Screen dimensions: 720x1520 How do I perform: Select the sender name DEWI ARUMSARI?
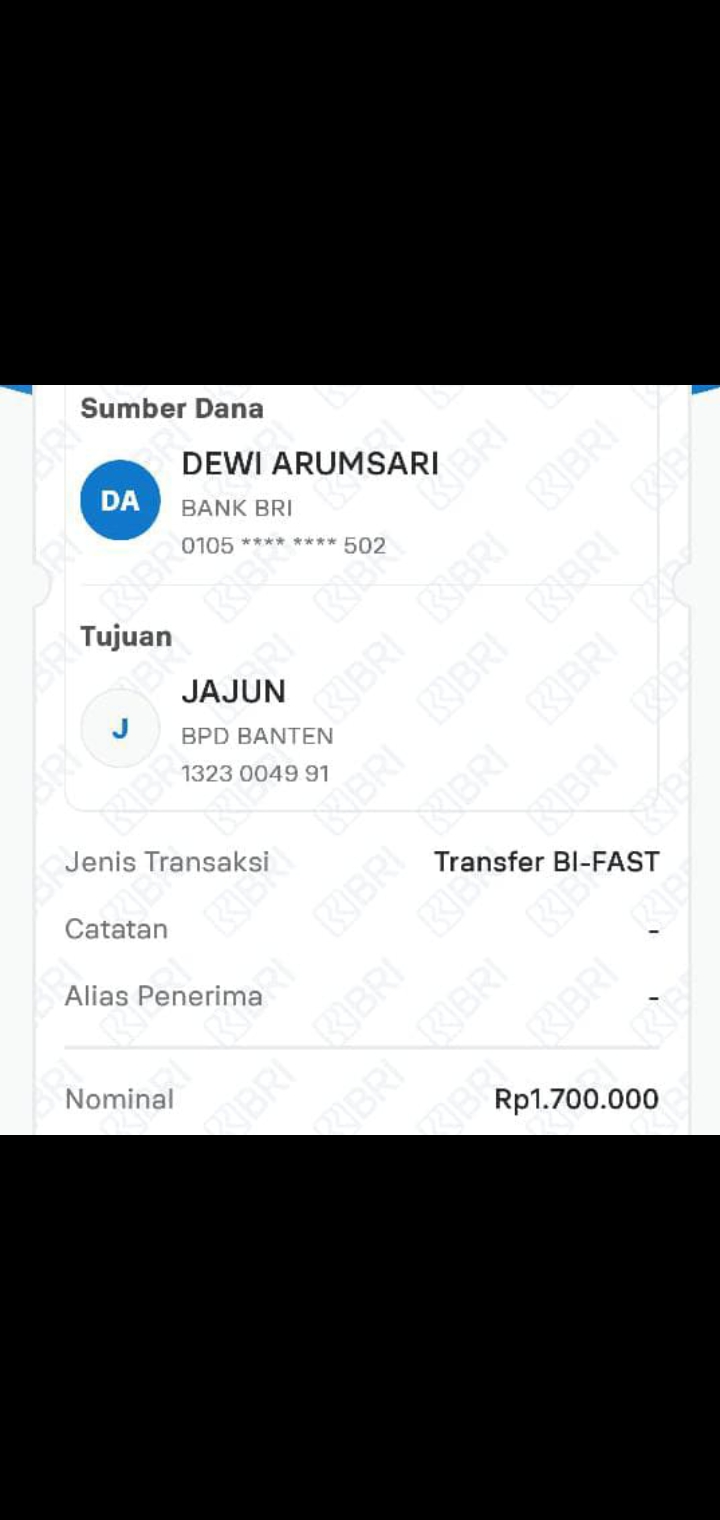coord(310,464)
